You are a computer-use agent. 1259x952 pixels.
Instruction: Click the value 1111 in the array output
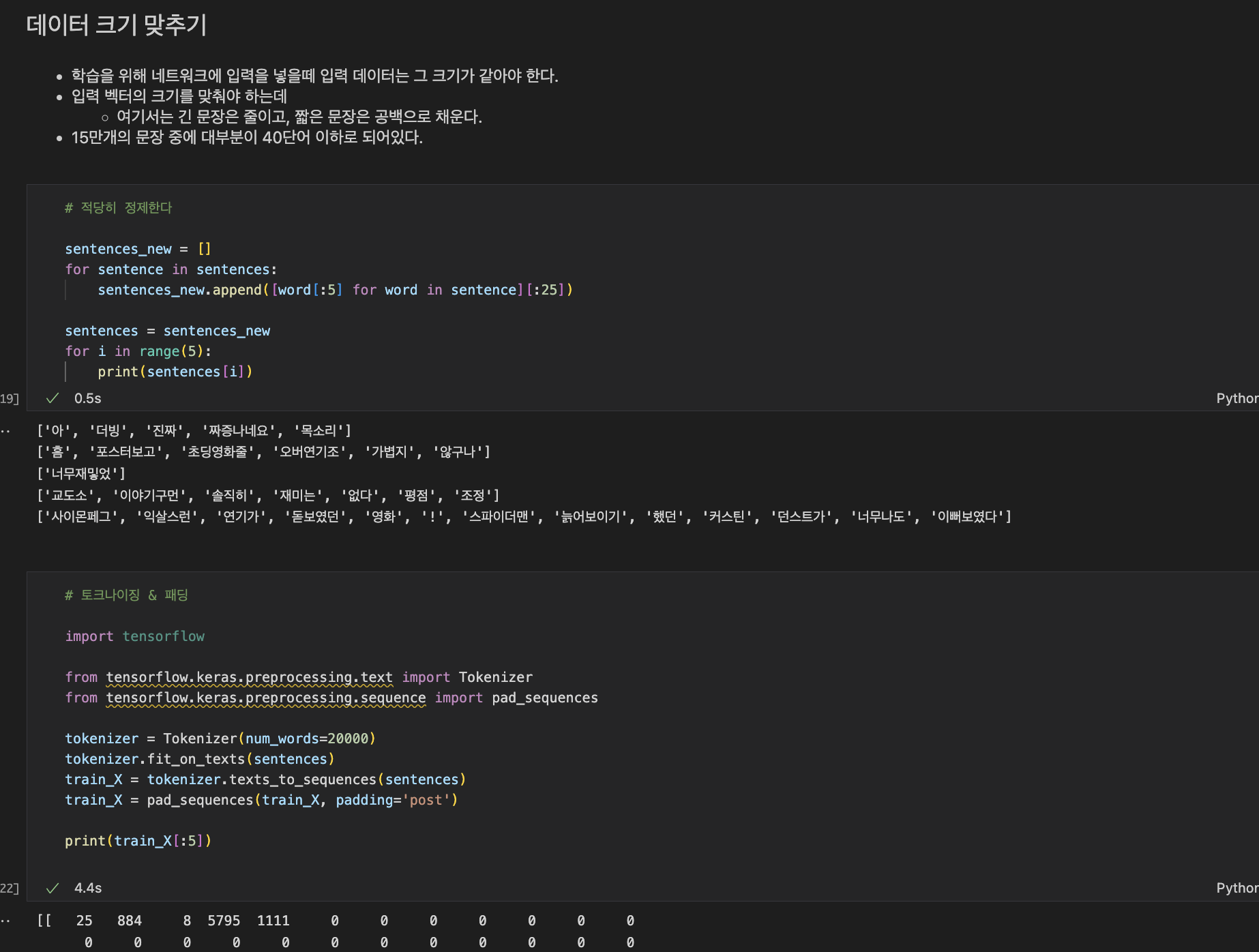point(273,921)
